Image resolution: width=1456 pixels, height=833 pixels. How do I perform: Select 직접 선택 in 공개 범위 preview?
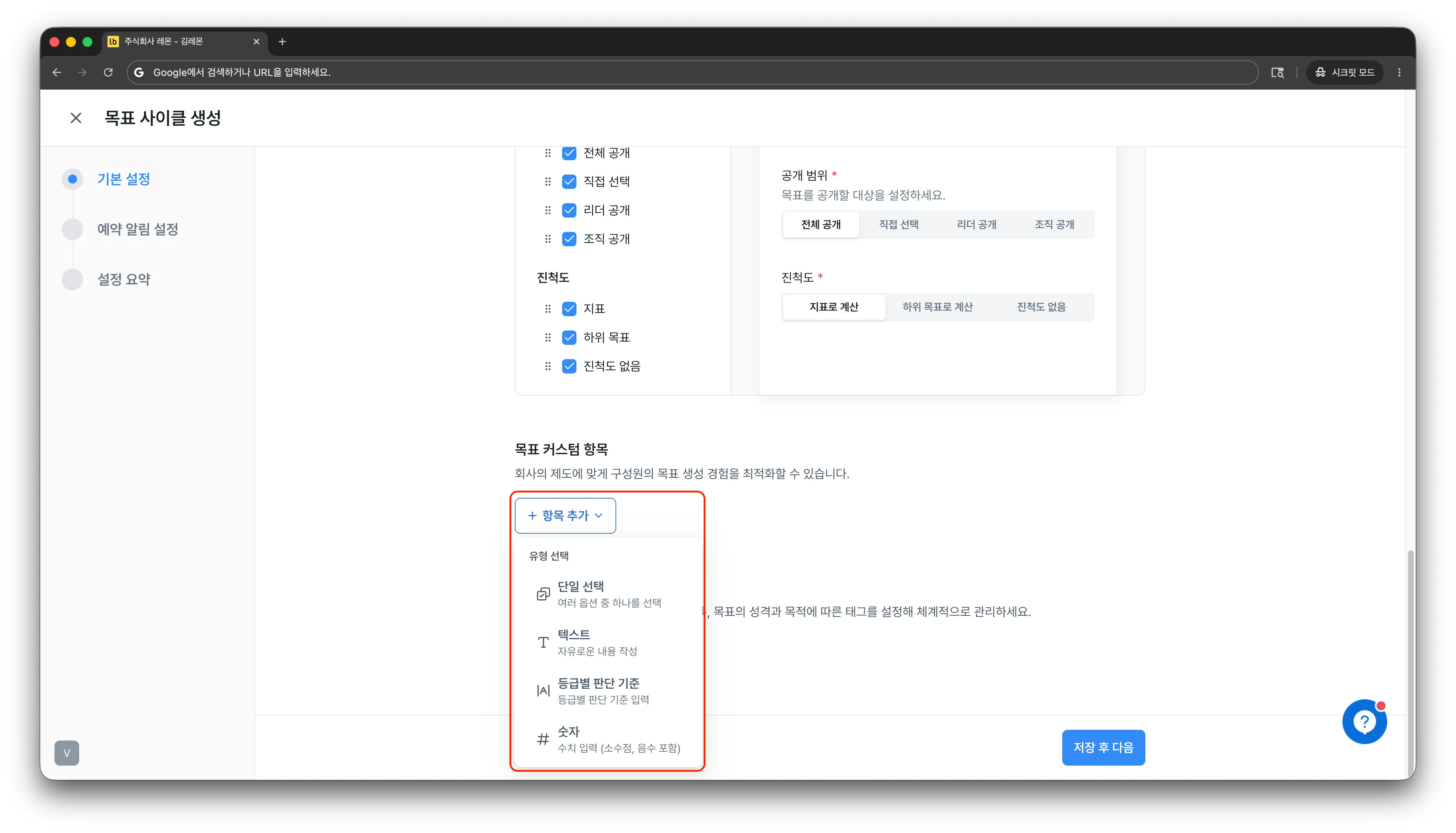coord(899,224)
